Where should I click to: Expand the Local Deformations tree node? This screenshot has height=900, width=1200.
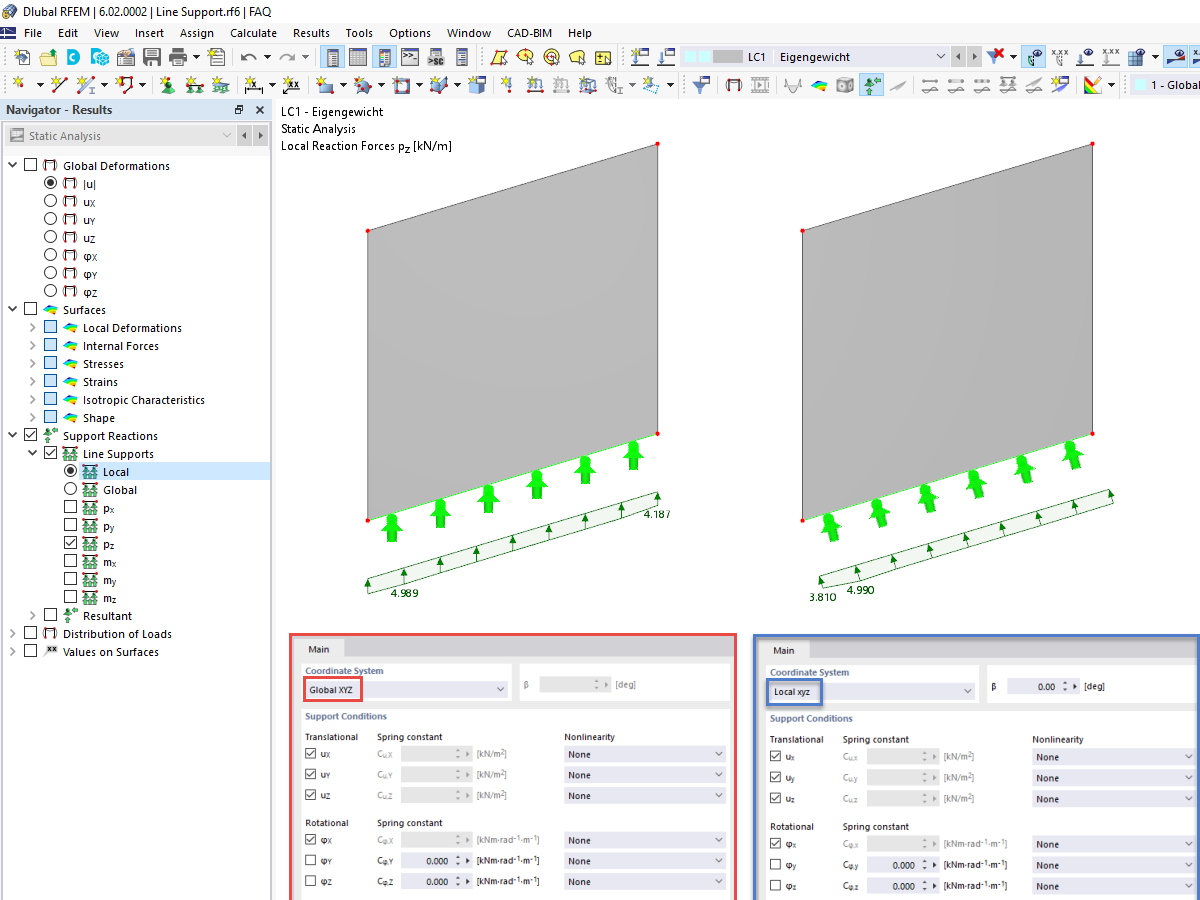pyautogui.click(x=32, y=328)
